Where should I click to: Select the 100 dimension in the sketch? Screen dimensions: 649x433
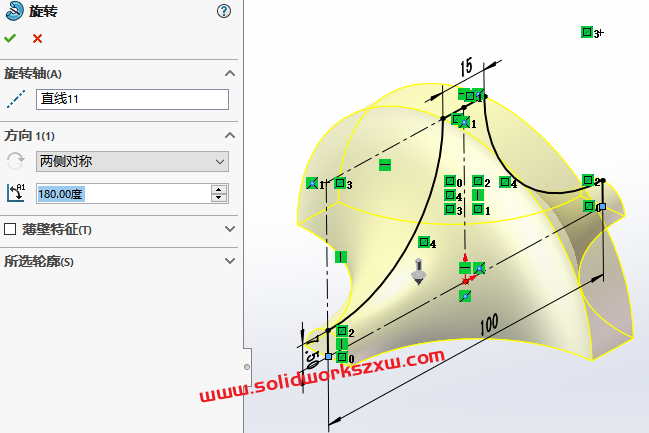point(489,325)
